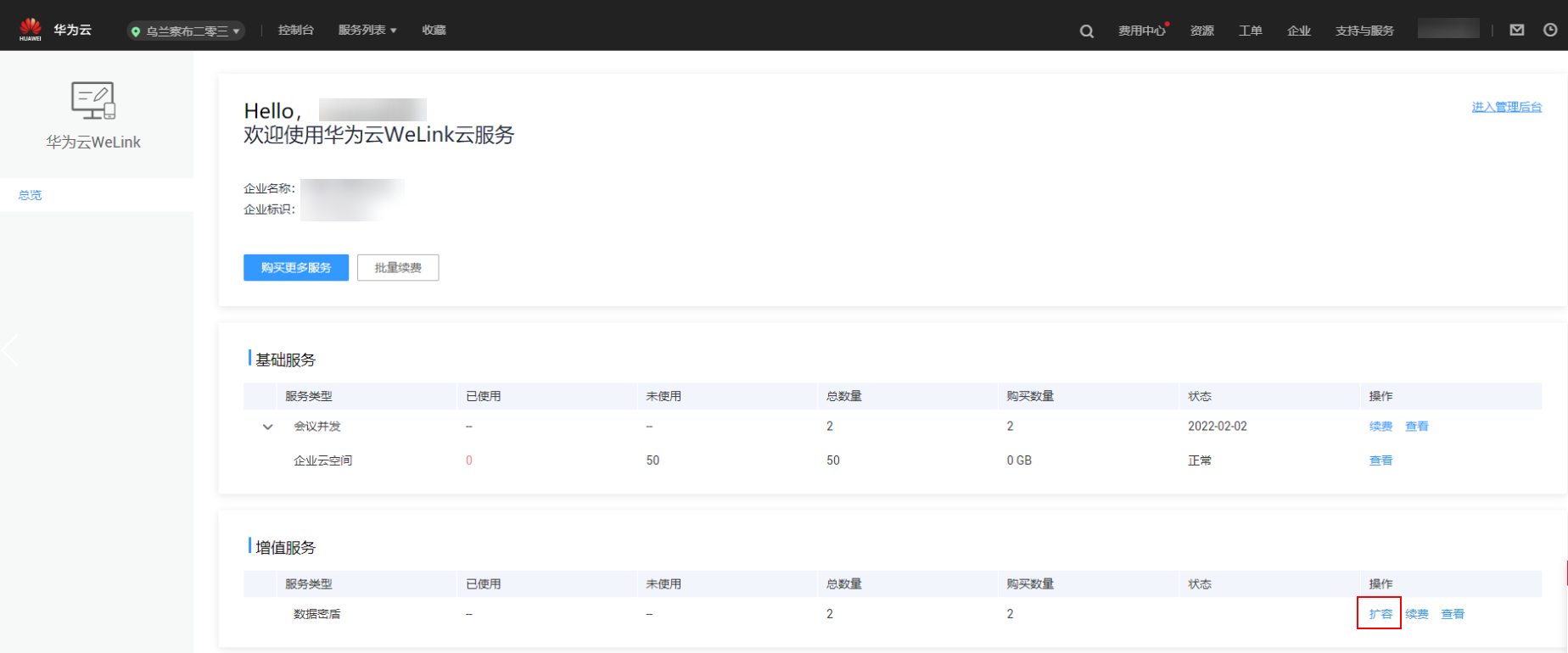Viewport: 1568px width, 653px height.
Task: Click the 增值服务 section heading
Action: point(285,548)
